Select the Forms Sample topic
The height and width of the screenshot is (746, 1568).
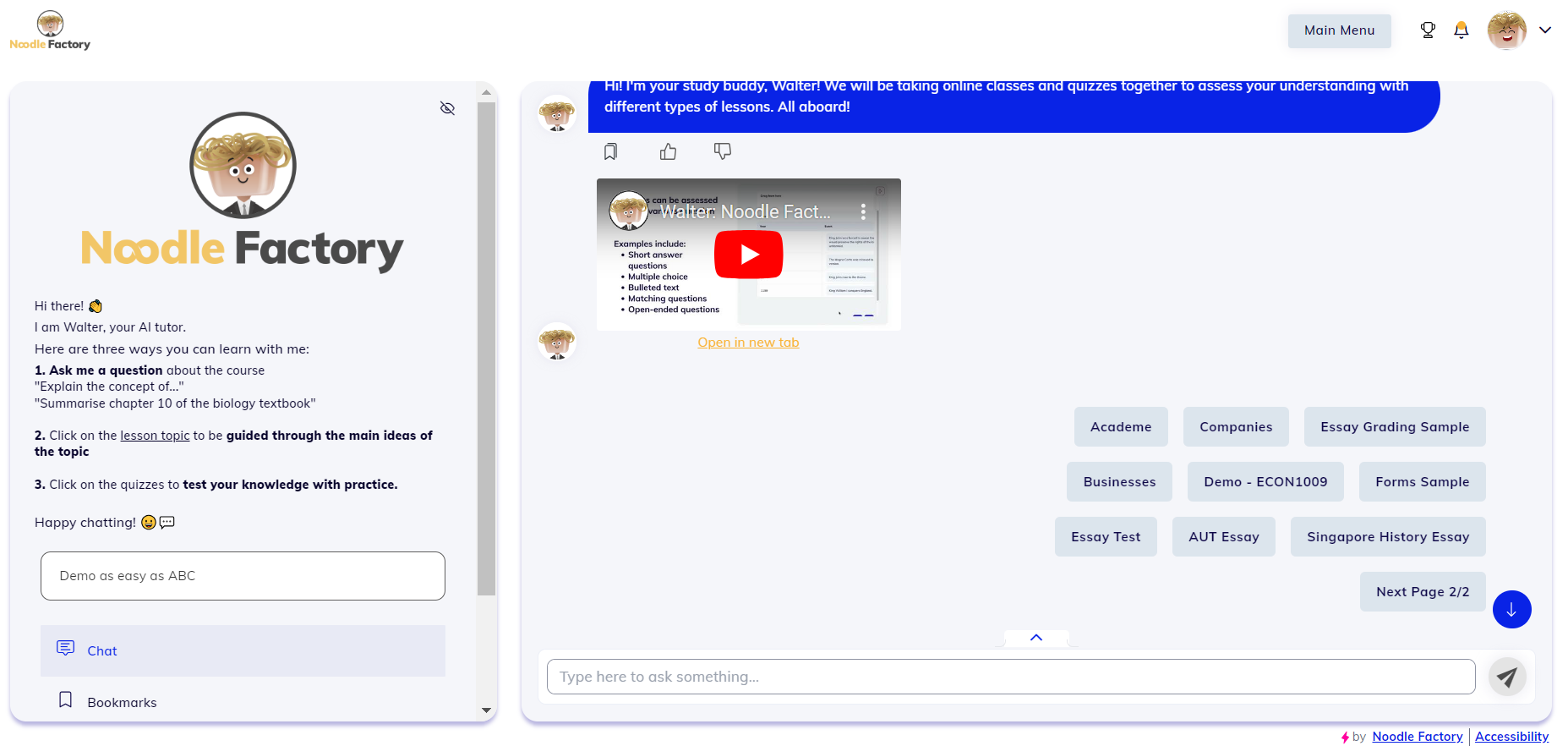tap(1422, 482)
